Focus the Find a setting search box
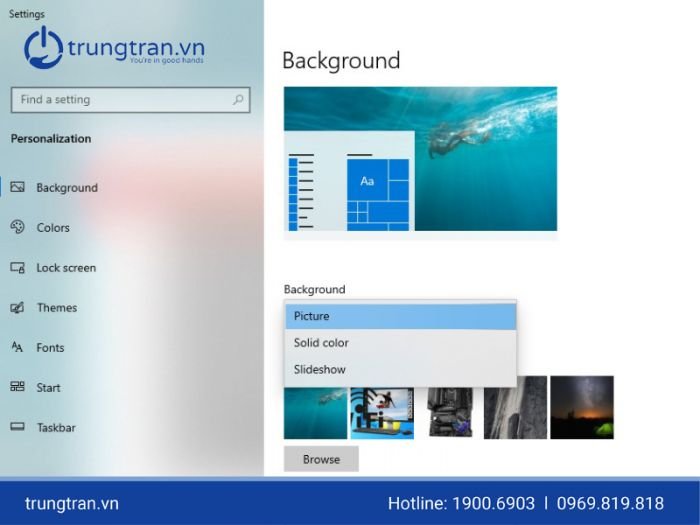 pos(130,100)
